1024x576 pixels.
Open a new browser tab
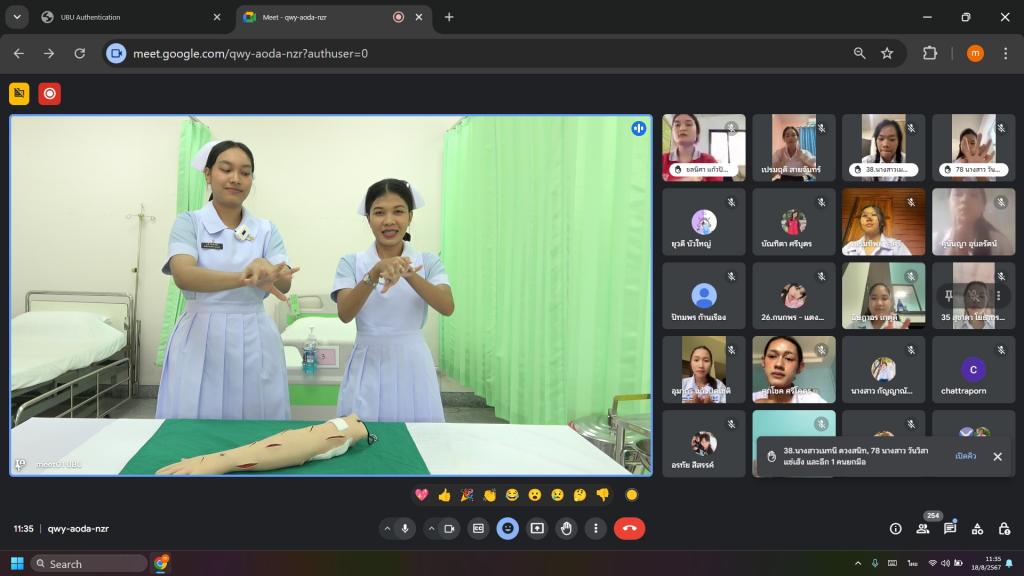(x=449, y=17)
